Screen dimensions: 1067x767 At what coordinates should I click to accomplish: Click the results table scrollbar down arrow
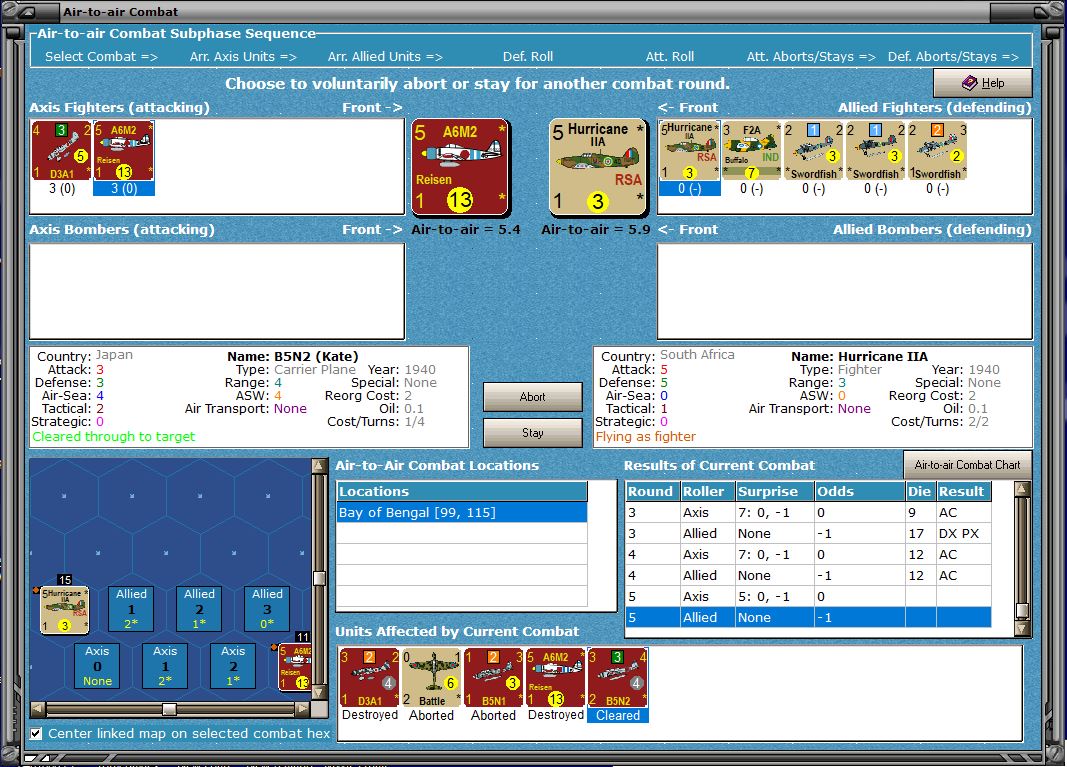pos(1022,628)
